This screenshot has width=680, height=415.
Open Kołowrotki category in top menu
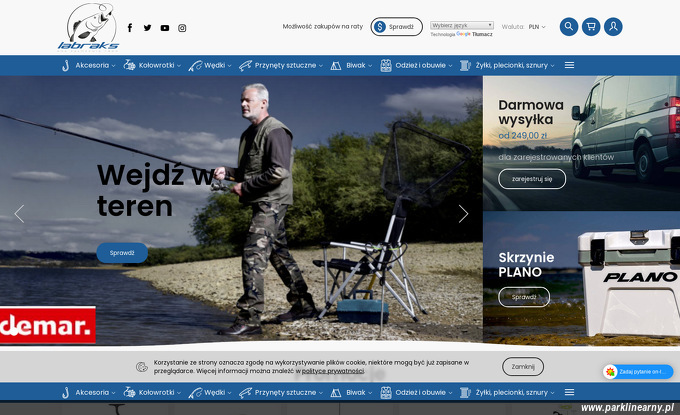click(156, 65)
